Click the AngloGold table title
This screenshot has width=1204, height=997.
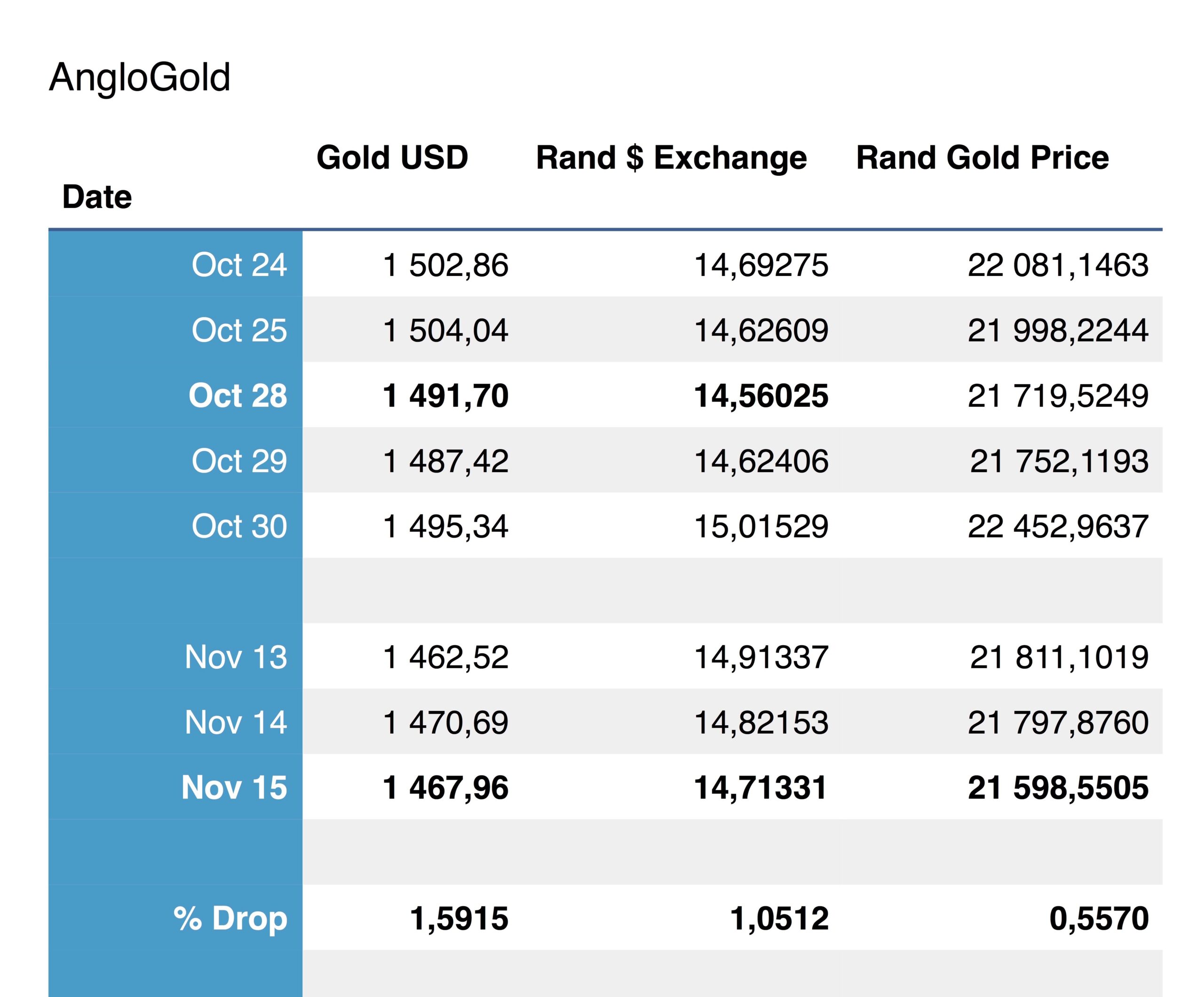click(139, 78)
